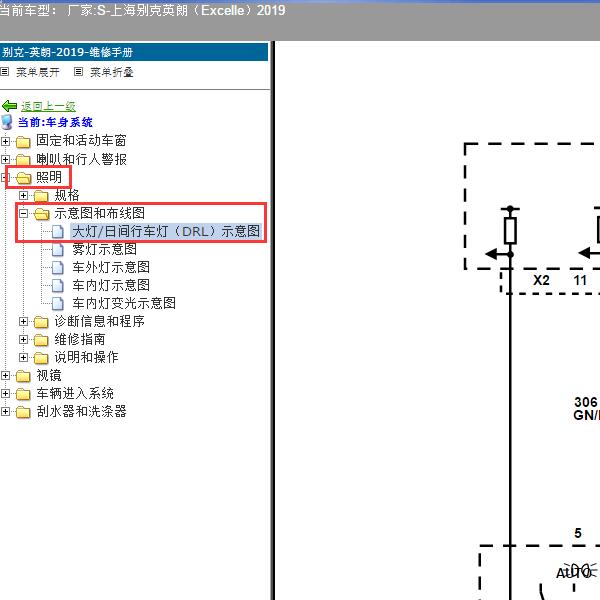The width and height of the screenshot is (600, 600).
Task: Click the 菜单展开 list icon
Action: [5, 72]
